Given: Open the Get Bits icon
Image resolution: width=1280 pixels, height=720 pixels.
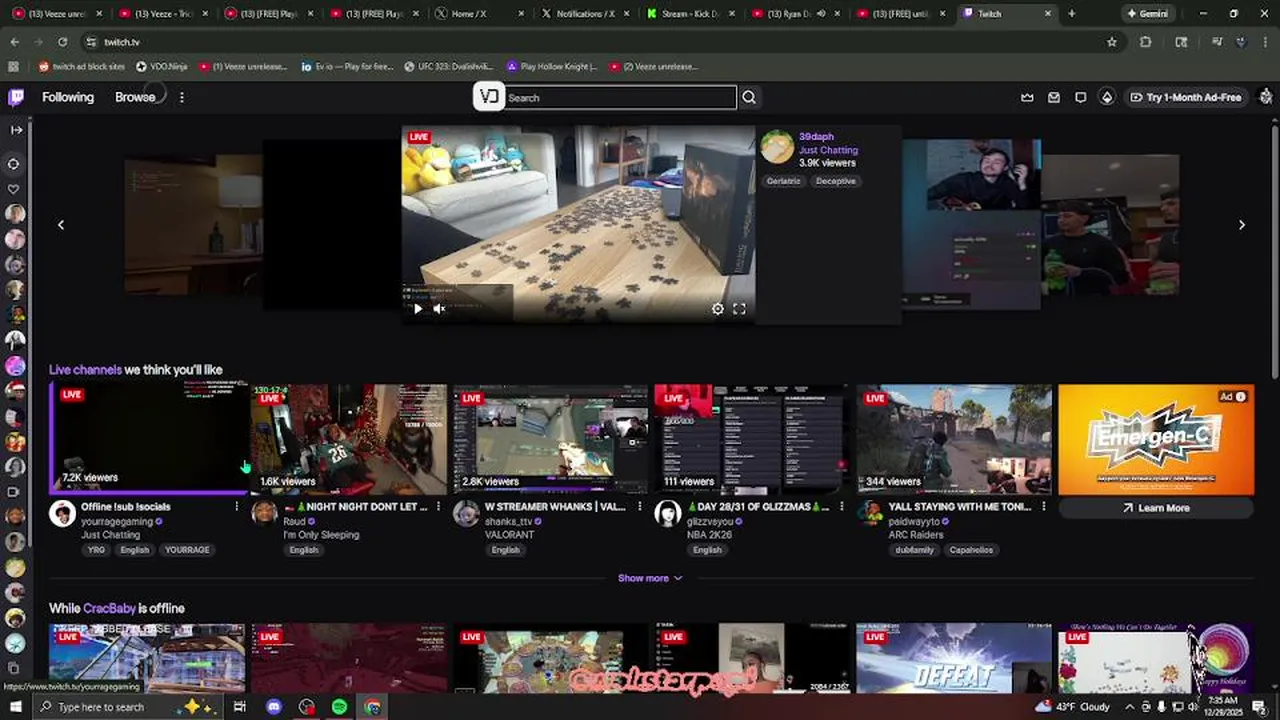Looking at the screenshot, I should 1107,97.
